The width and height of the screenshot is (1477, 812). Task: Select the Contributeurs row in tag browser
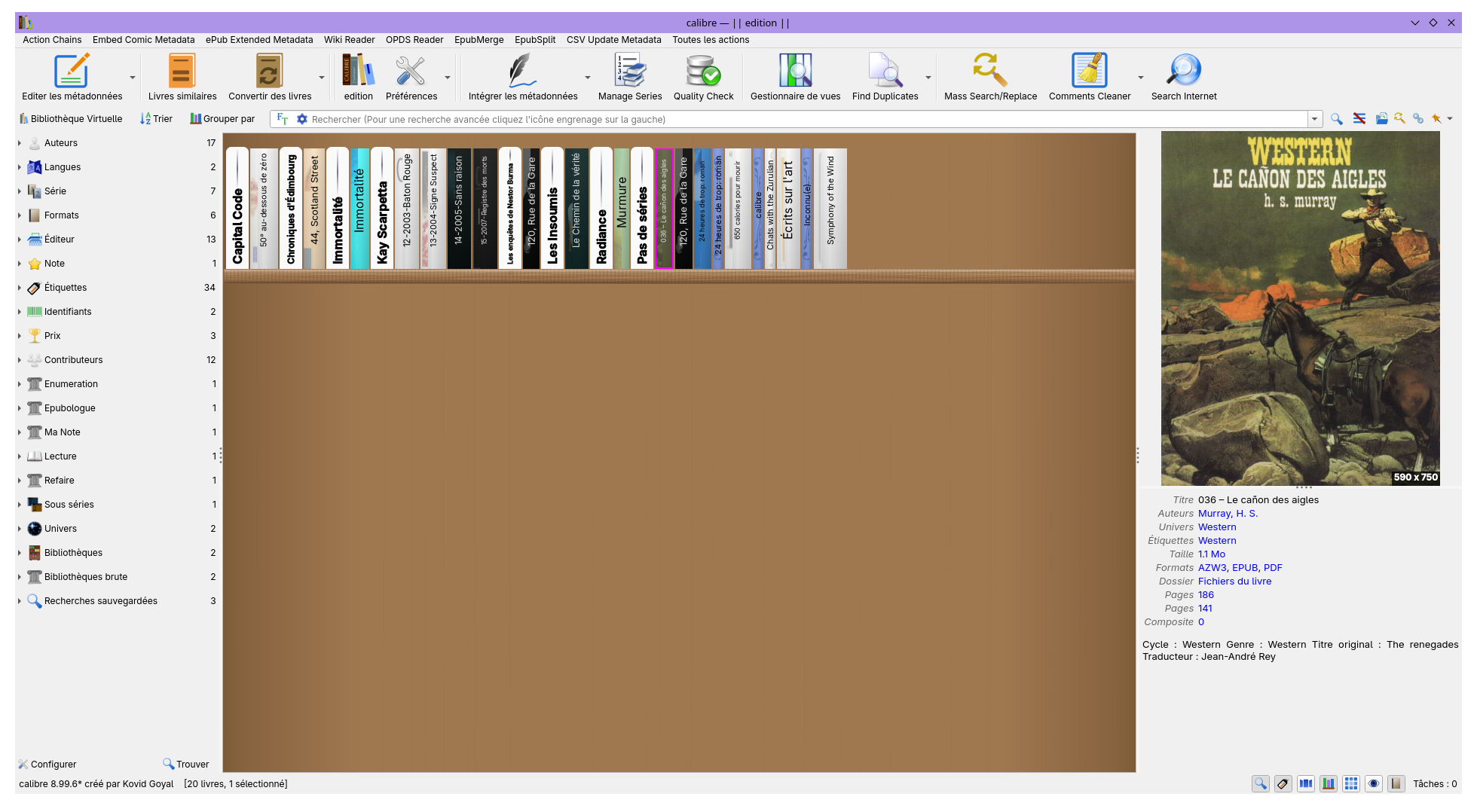point(117,360)
